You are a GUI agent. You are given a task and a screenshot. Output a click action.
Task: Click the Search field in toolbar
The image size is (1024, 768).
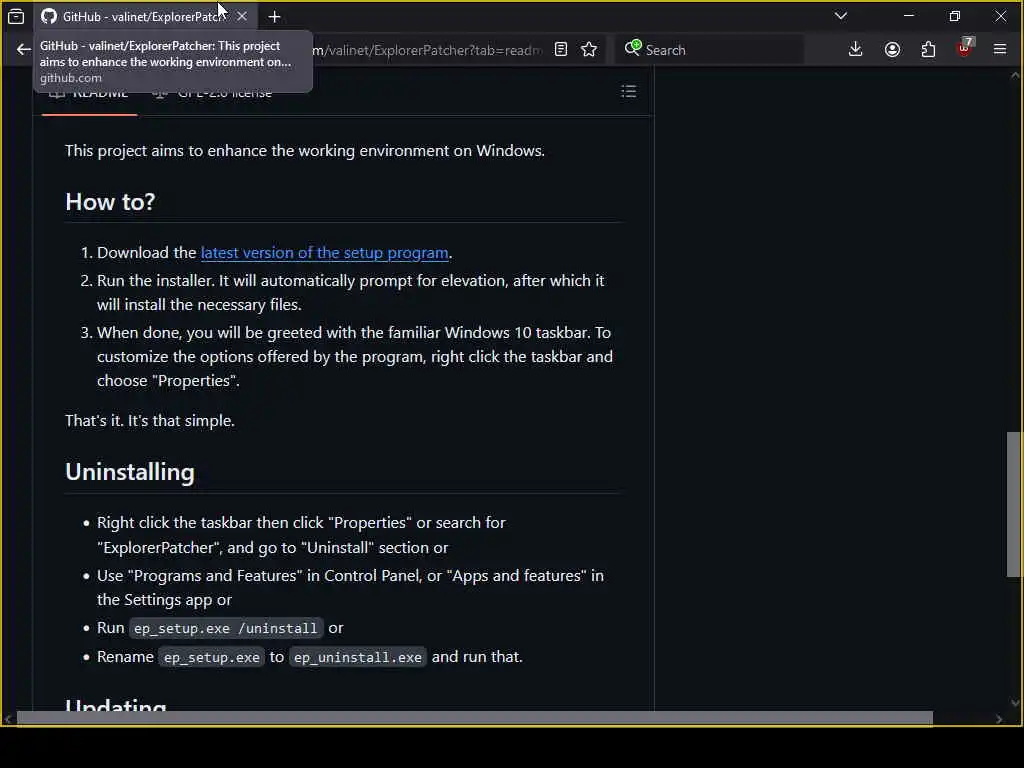(710, 50)
